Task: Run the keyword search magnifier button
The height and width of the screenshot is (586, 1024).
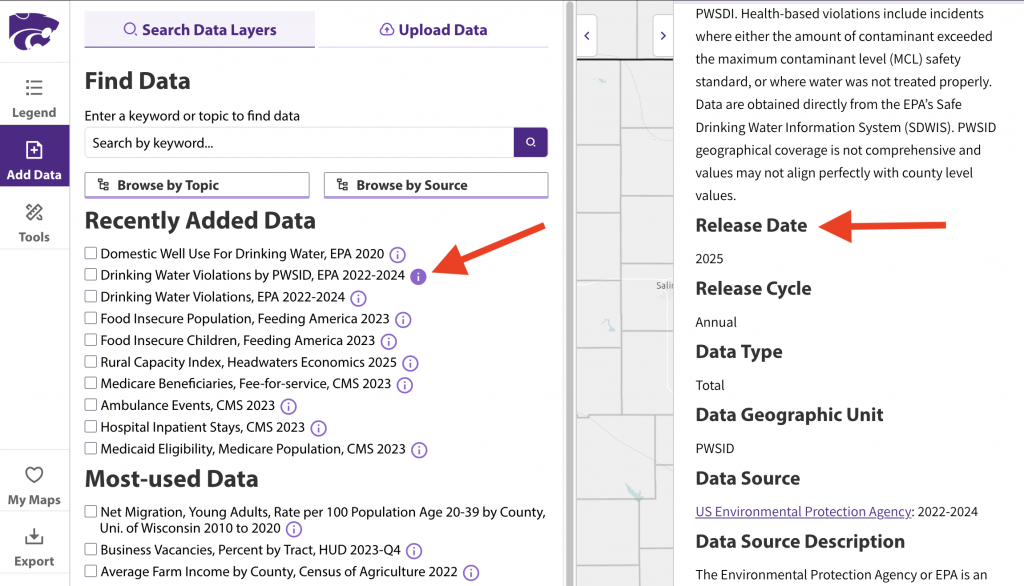Action: (x=531, y=142)
